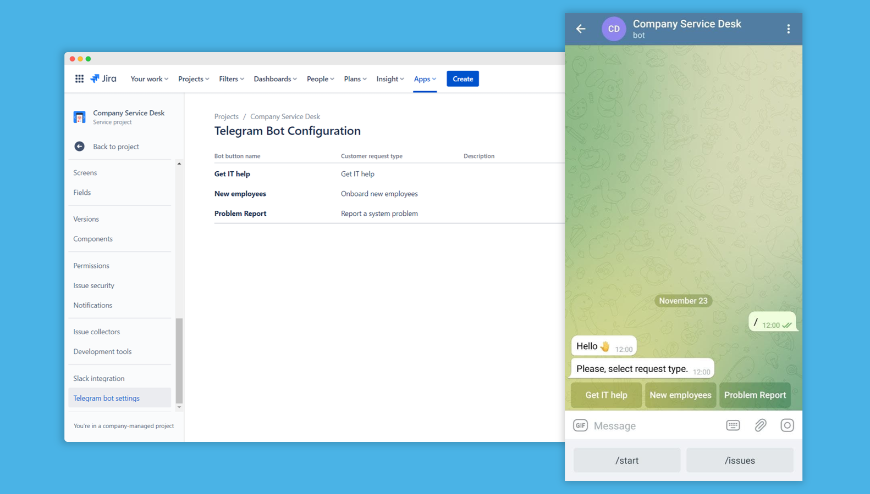Image resolution: width=870 pixels, height=494 pixels.
Task: Click the Telegram Message input field
Action: click(x=655, y=426)
